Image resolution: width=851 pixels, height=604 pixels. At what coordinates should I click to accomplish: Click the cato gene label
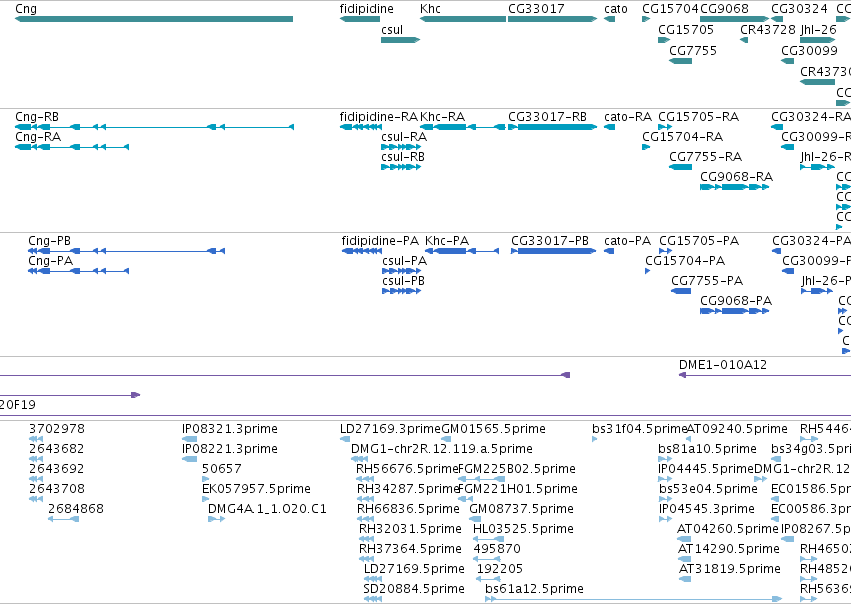point(616,9)
